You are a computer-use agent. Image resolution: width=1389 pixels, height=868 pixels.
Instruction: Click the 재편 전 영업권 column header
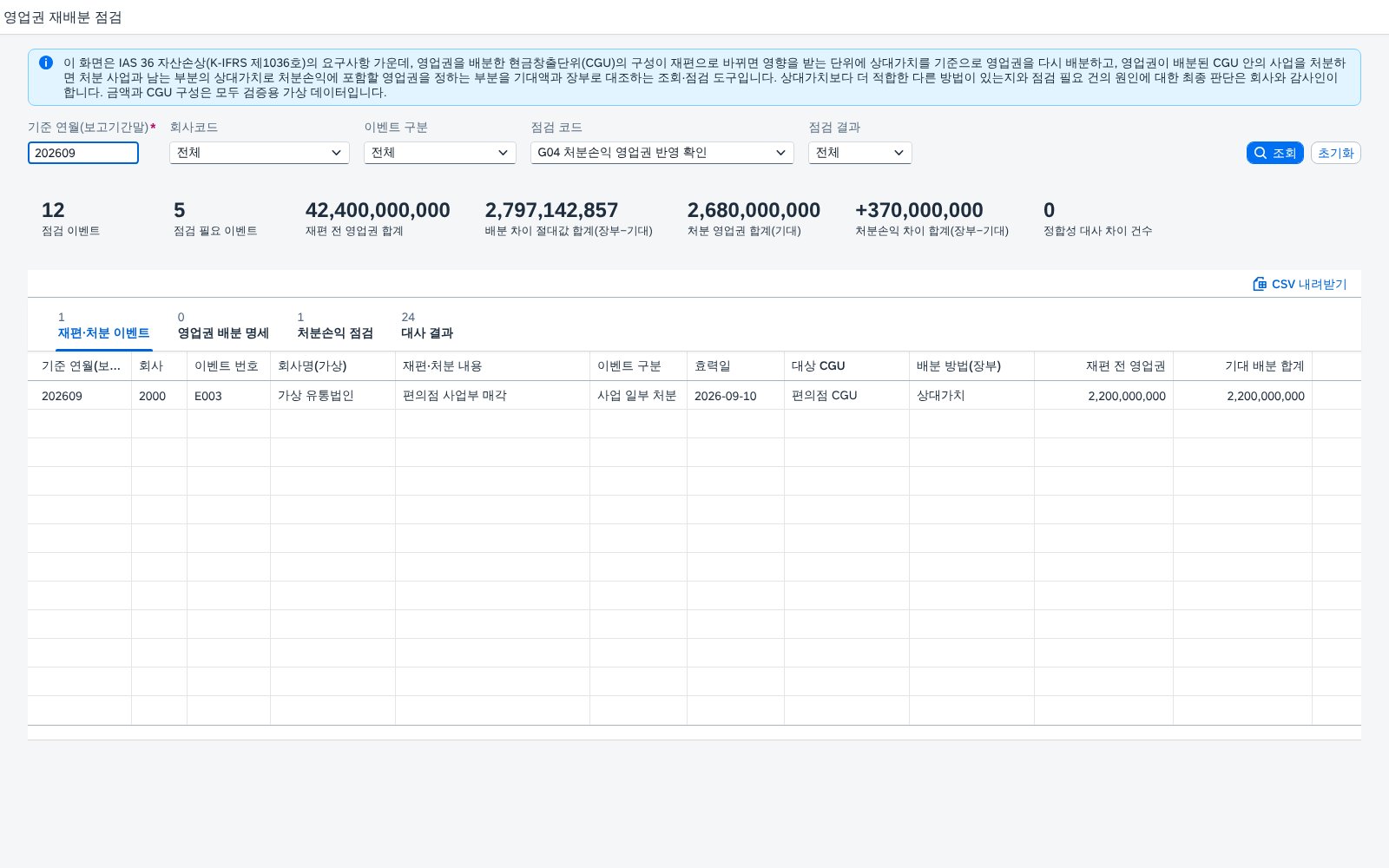tap(1103, 366)
